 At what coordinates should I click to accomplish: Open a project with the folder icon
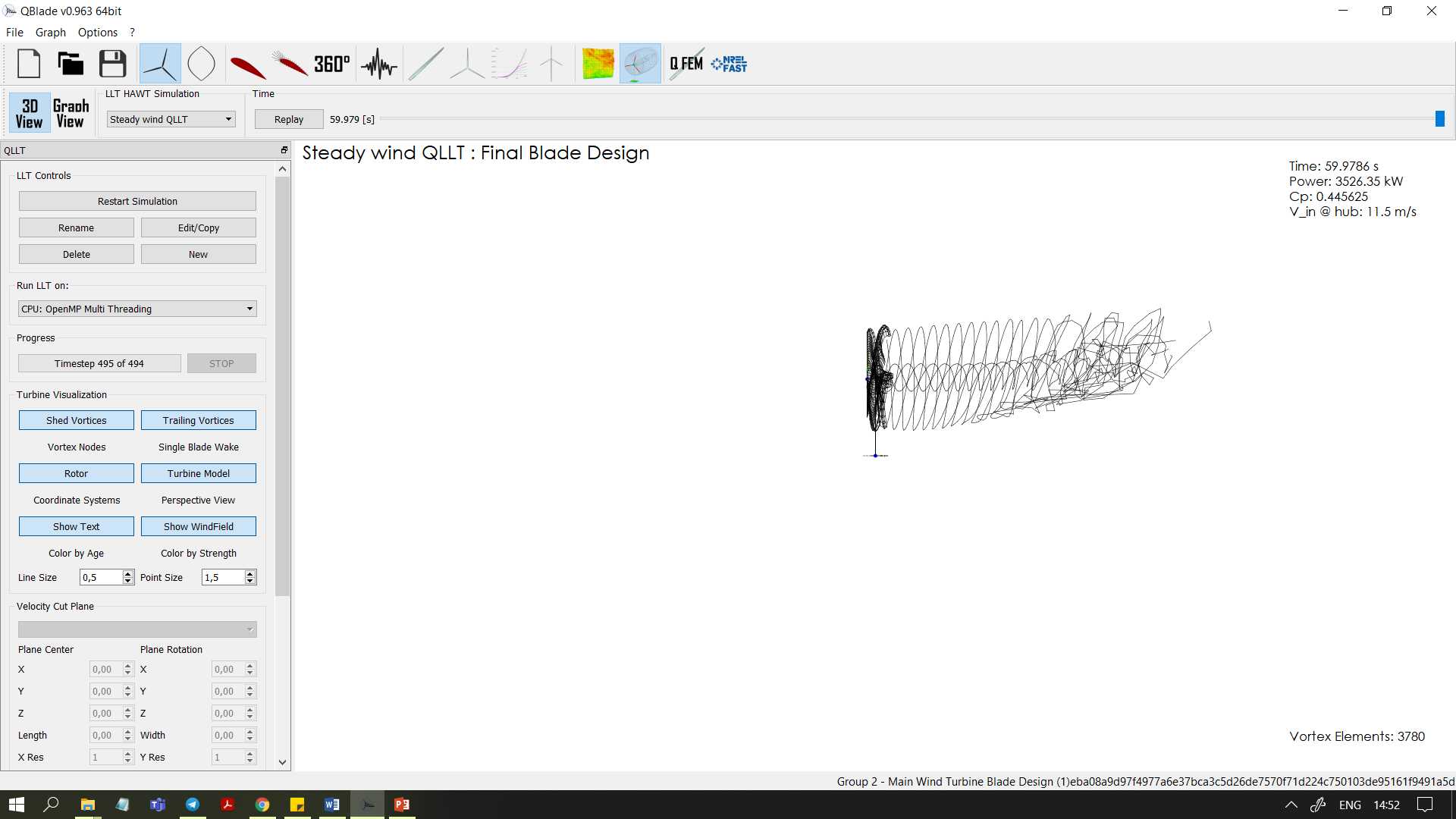point(71,64)
